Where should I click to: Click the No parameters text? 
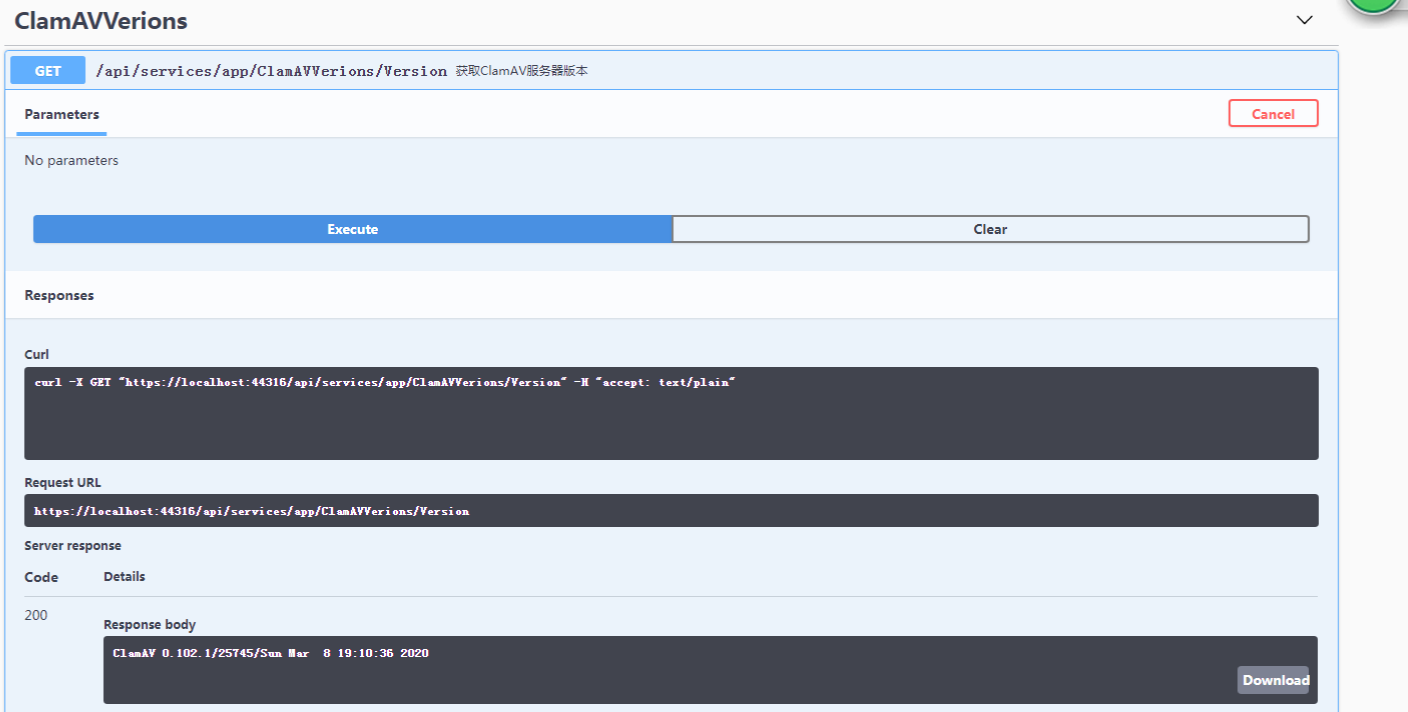71,161
